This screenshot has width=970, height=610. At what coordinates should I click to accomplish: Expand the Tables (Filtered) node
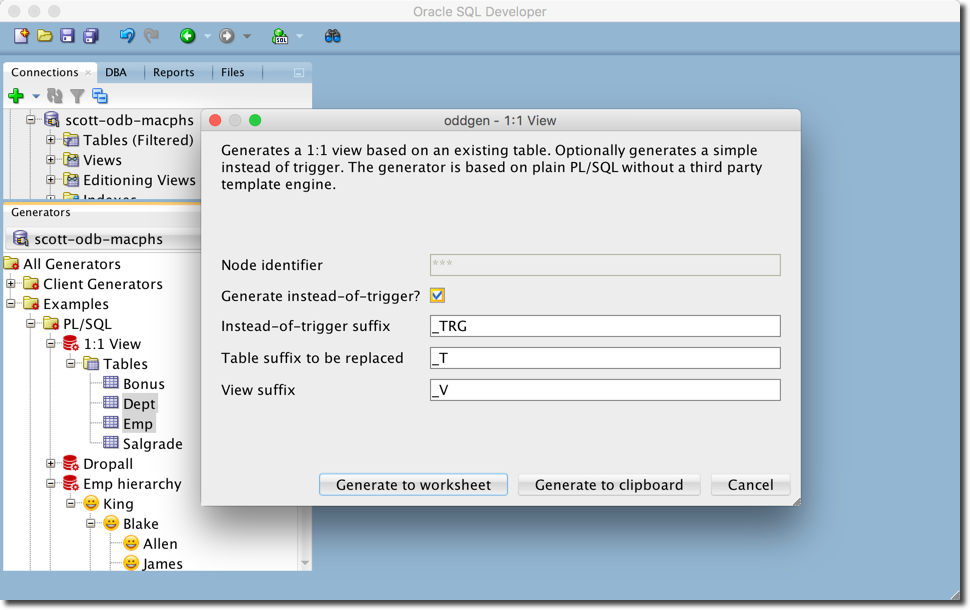[51, 140]
